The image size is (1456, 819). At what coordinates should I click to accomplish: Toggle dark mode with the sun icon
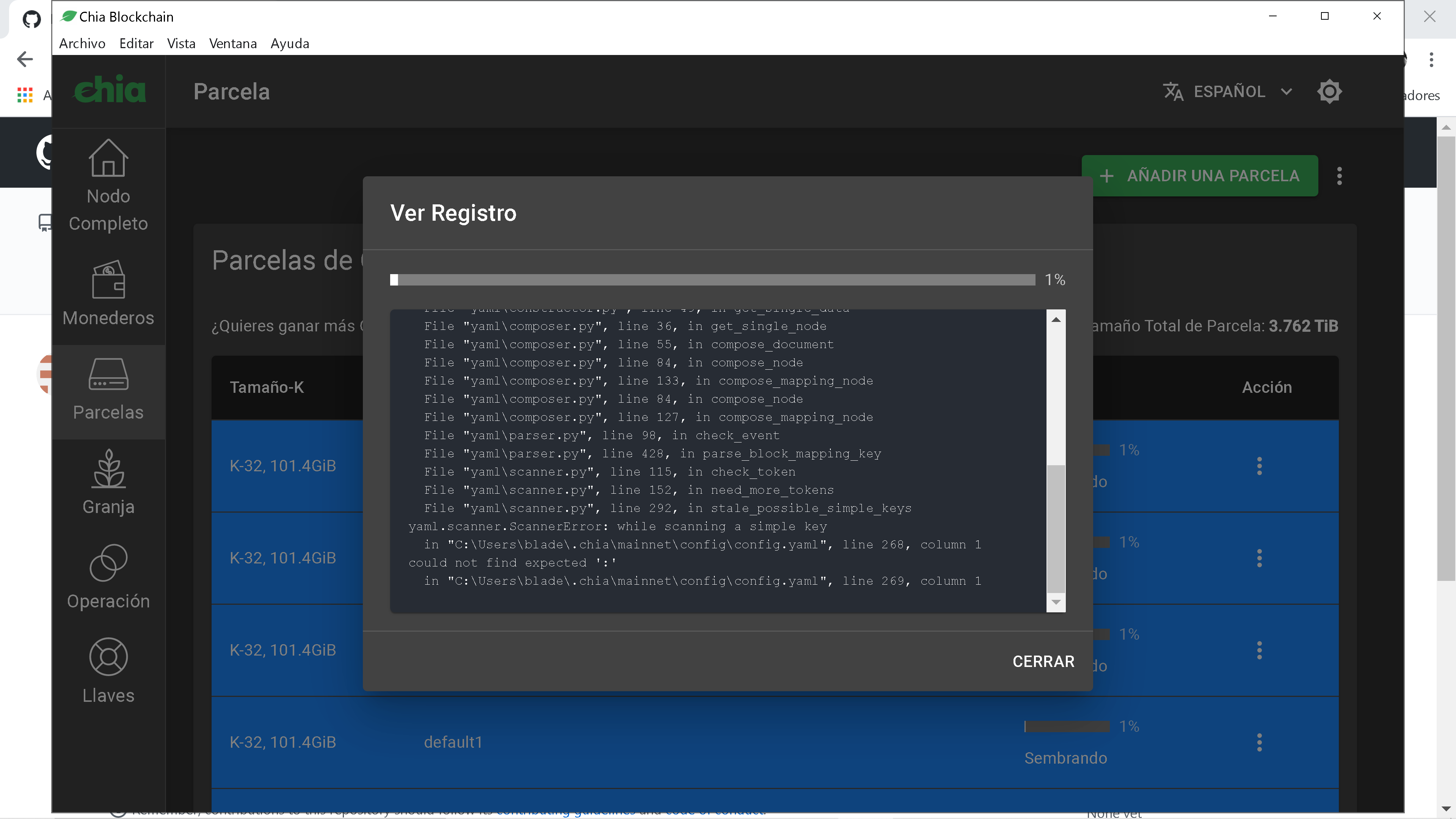[1329, 91]
